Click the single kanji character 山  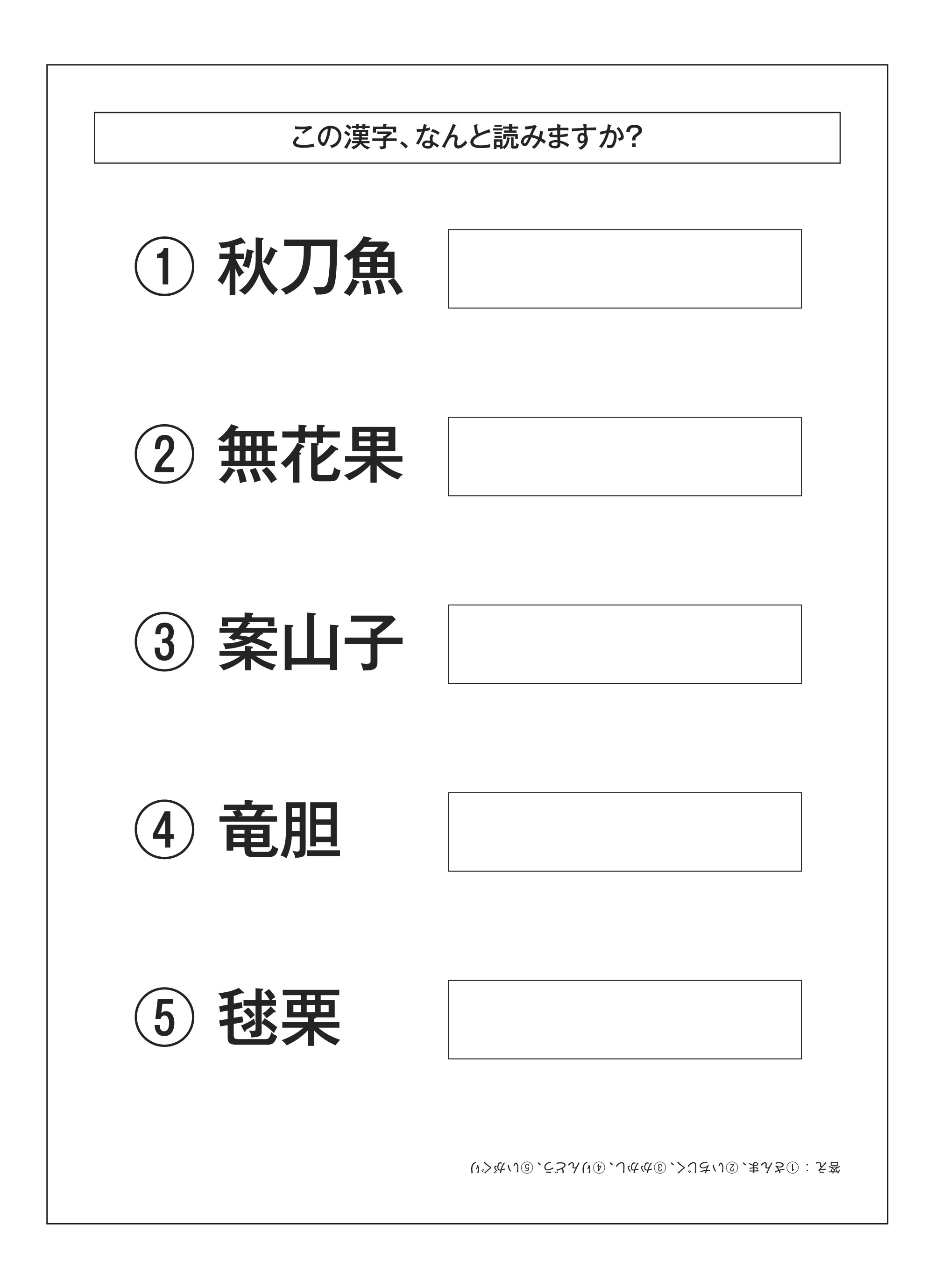311,642
